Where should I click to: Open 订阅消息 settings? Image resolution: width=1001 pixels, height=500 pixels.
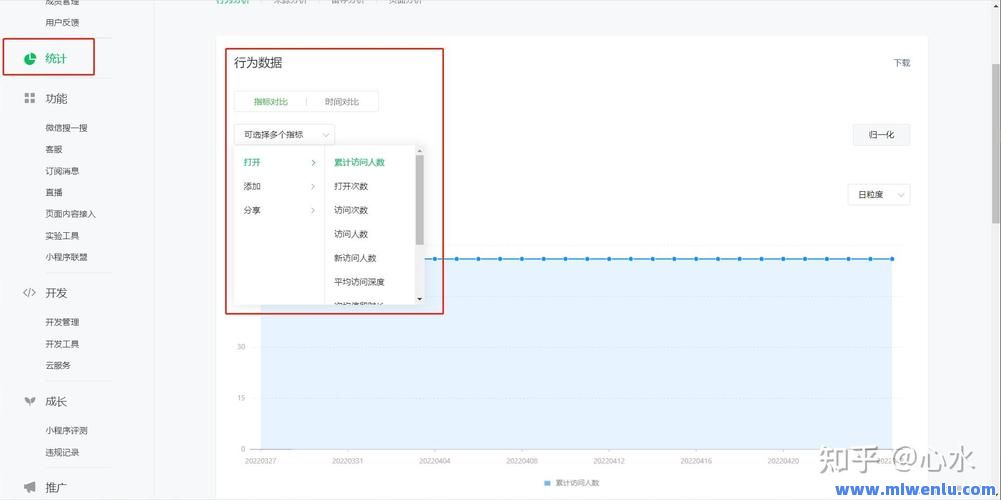pos(62,171)
